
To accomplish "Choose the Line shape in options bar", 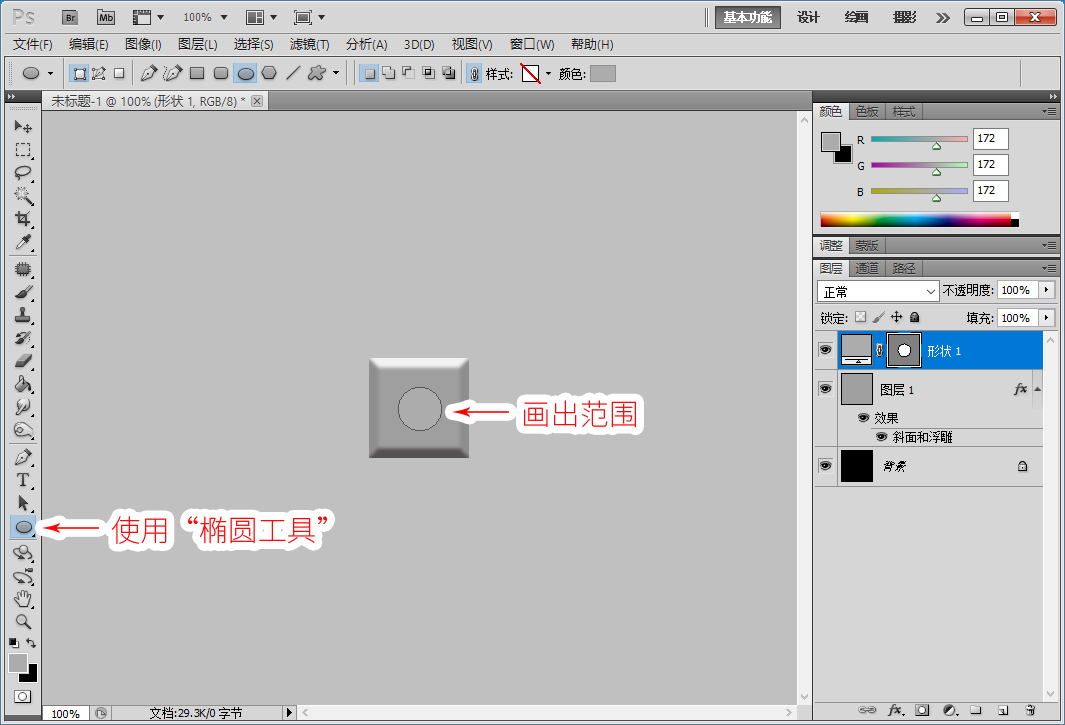I will click(293, 73).
